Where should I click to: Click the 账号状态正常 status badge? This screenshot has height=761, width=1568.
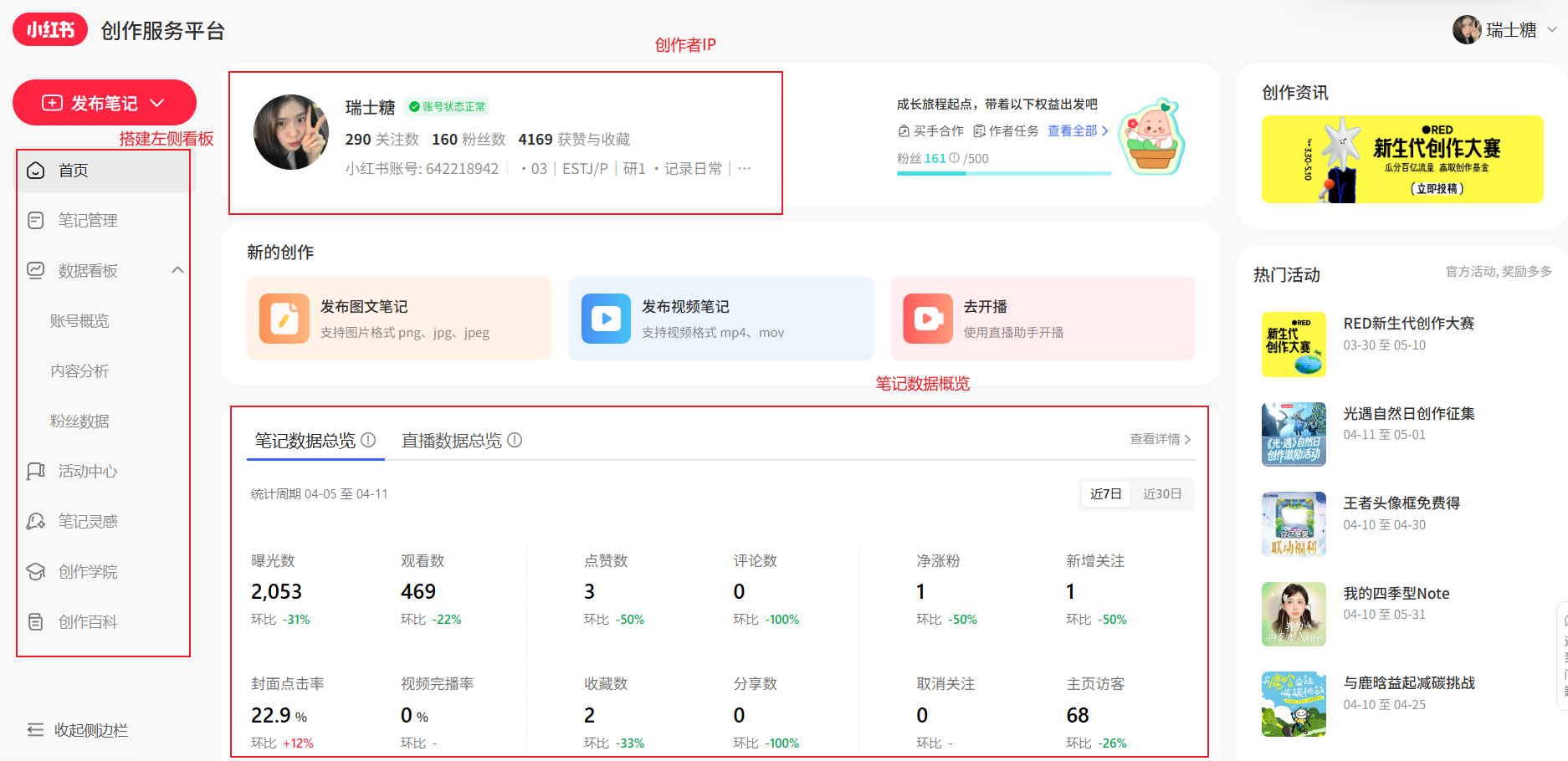pos(448,107)
